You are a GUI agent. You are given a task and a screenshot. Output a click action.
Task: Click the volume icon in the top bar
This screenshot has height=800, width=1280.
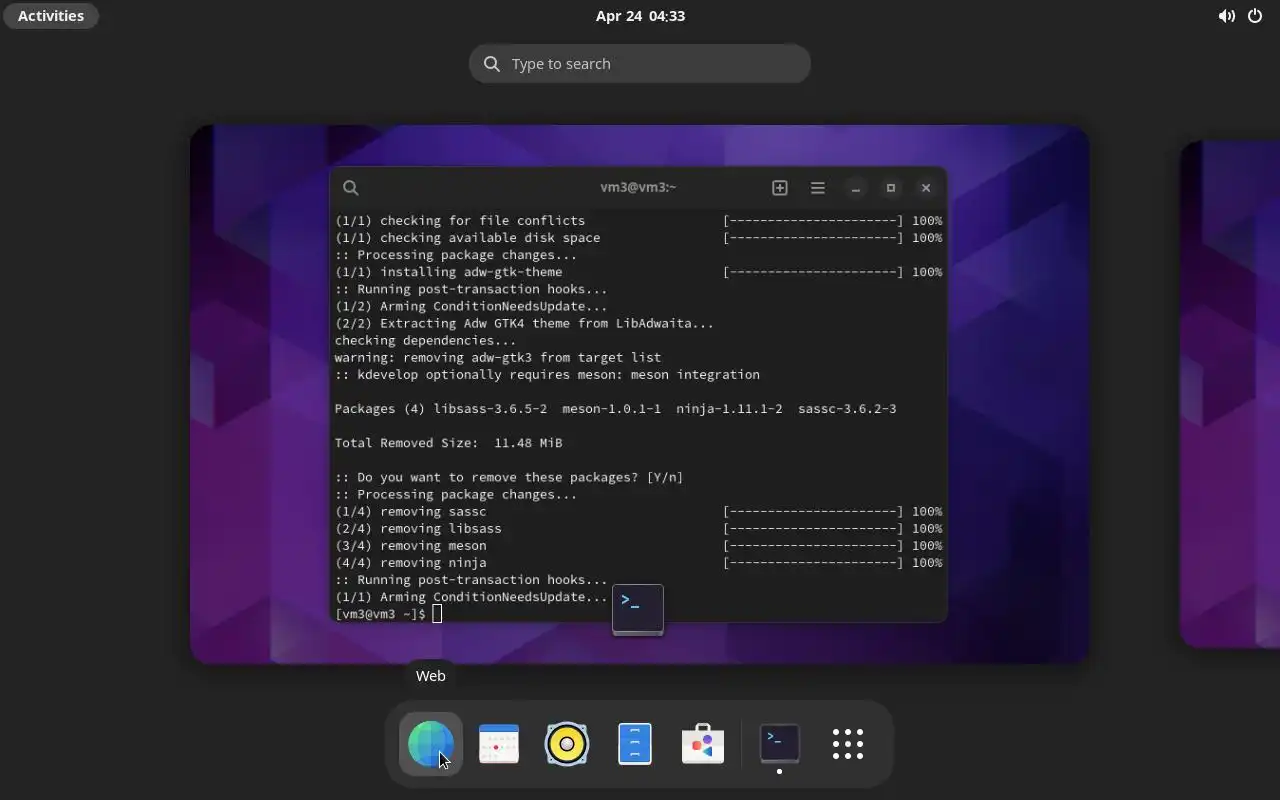(1226, 16)
